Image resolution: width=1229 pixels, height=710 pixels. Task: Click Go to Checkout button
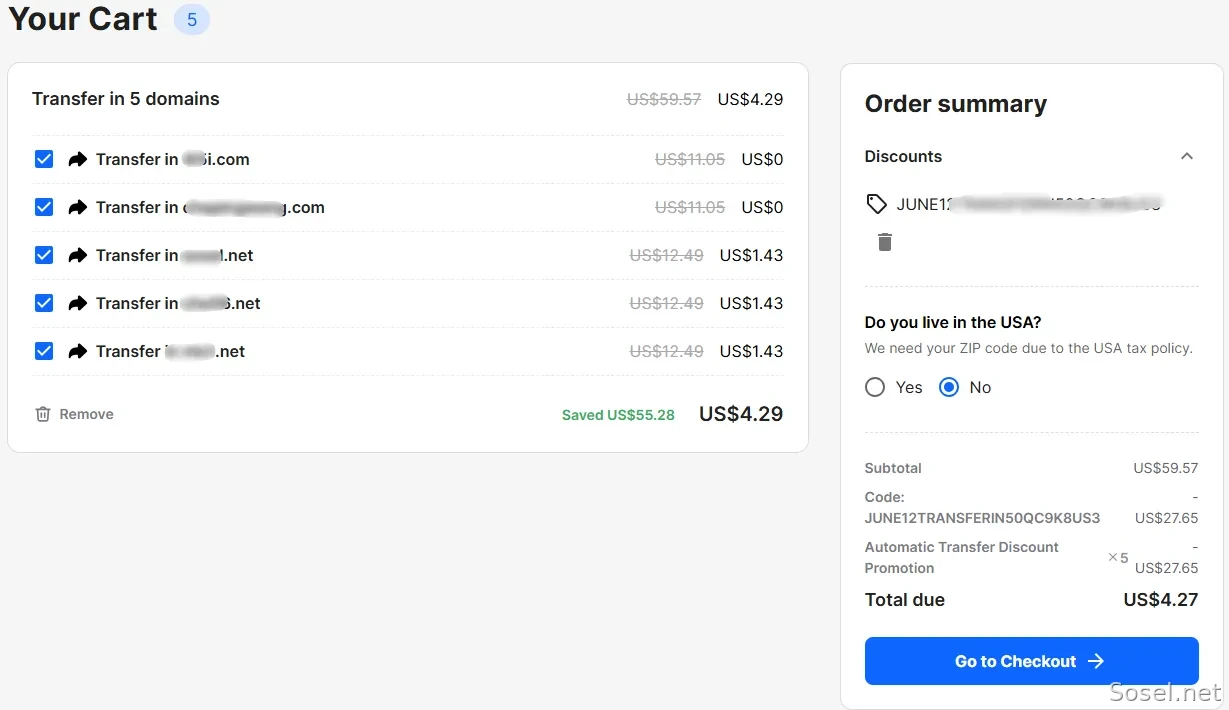(1031, 661)
